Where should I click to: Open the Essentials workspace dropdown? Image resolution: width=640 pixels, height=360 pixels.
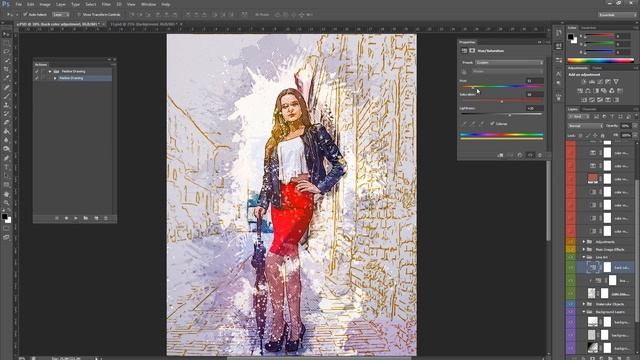617,15
